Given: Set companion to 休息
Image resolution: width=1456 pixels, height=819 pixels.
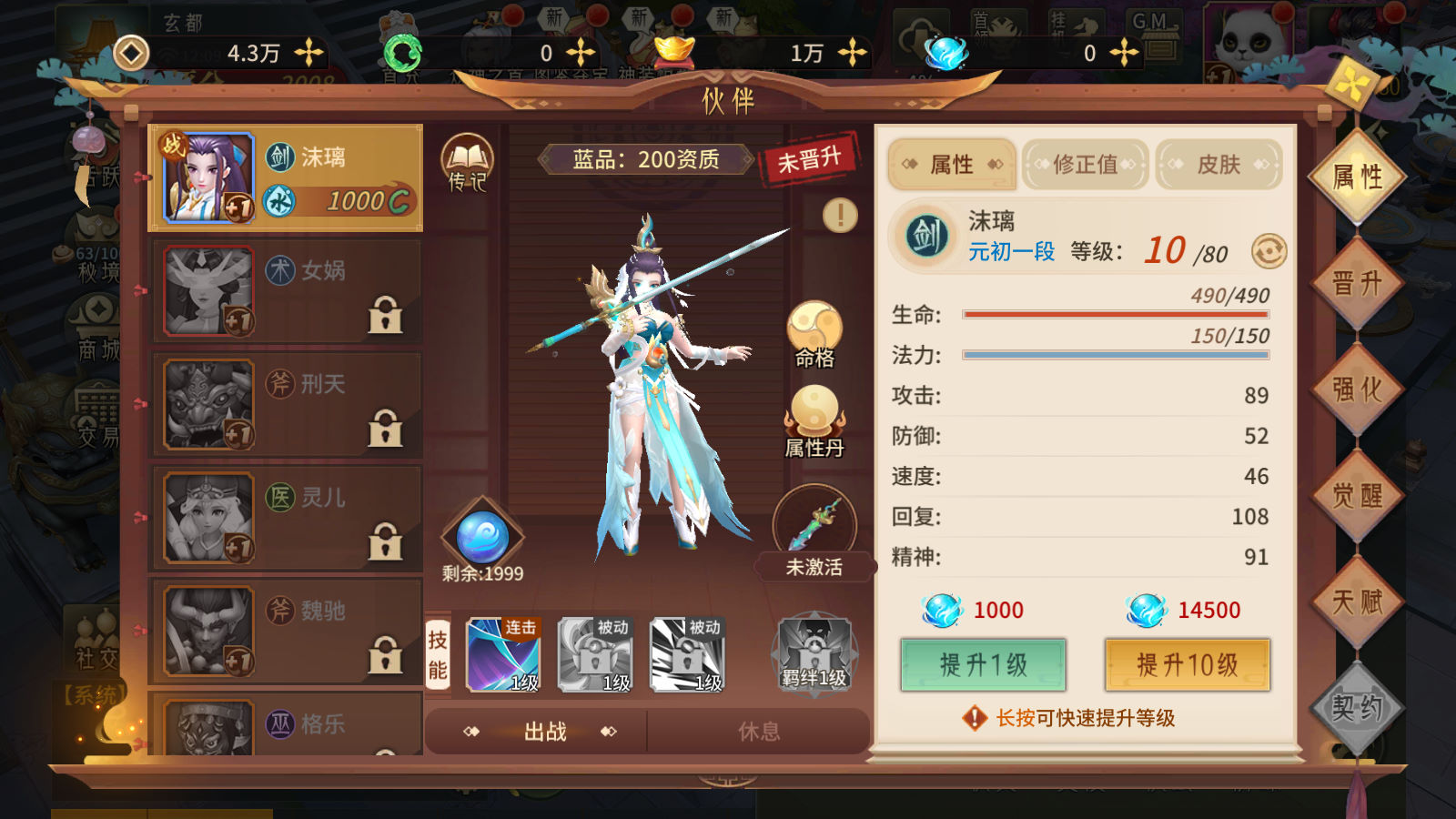Looking at the screenshot, I should [x=758, y=732].
